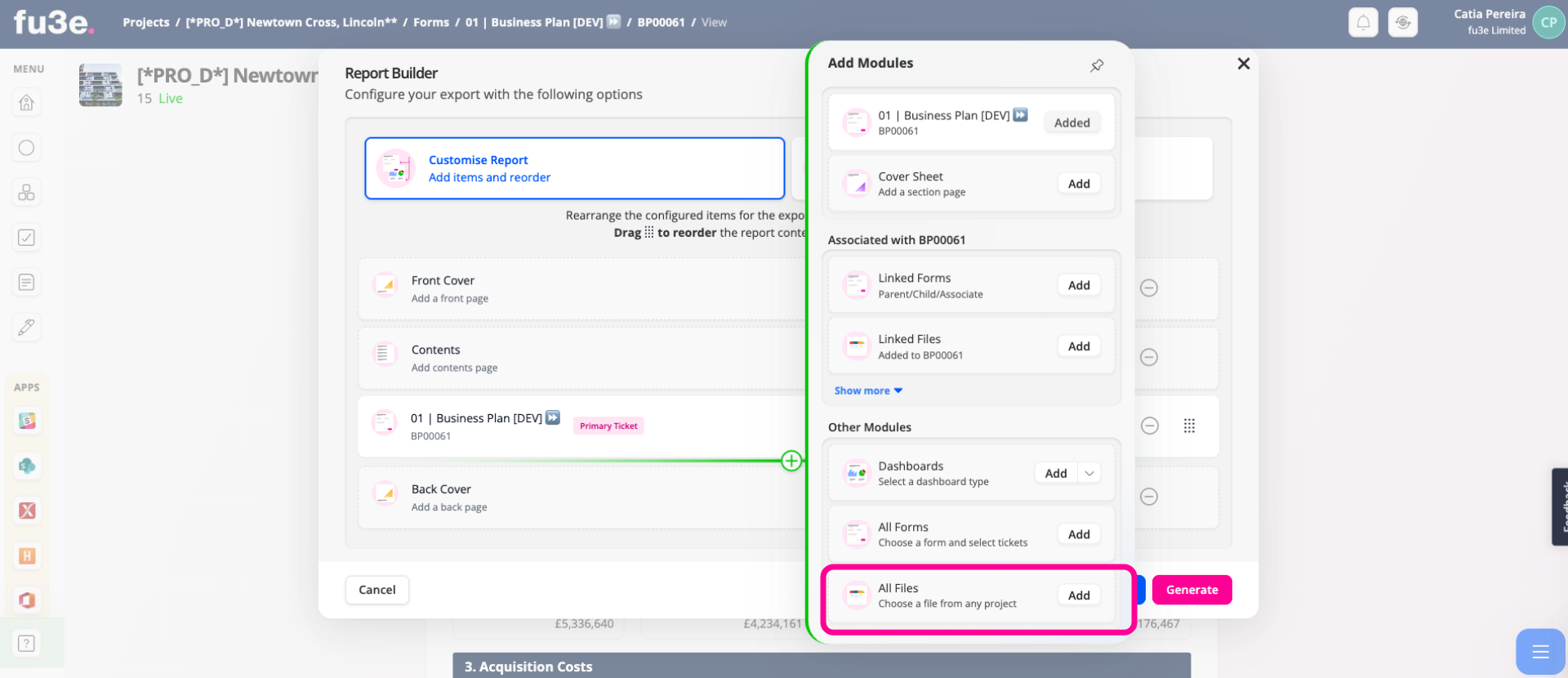This screenshot has width=1568, height=678.
Task: Click the green plus insert marker
Action: 791,461
